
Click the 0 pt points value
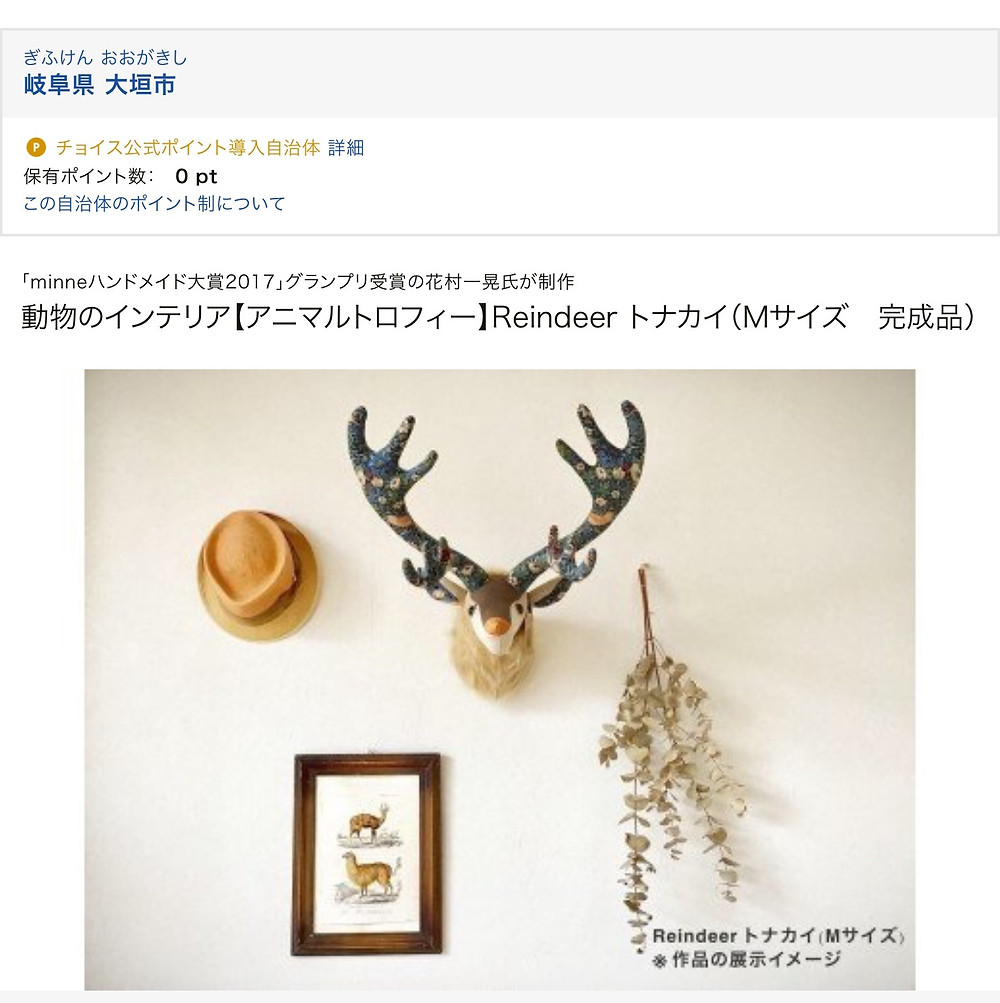pyautogui.click(x=196, y=176)
